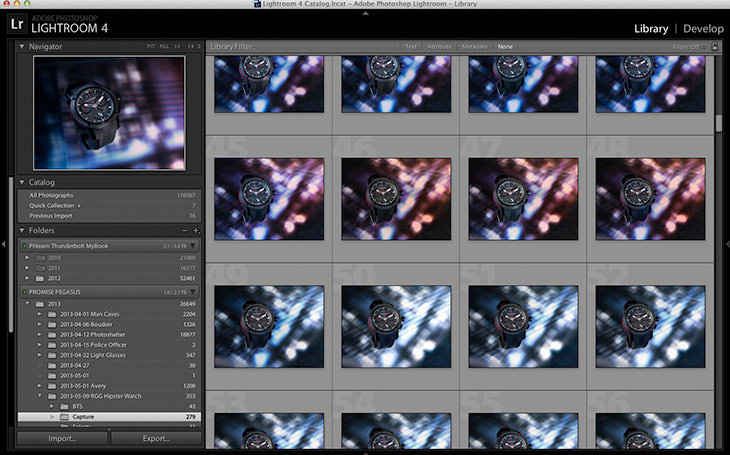Expand the 2013-04-12 Photoshelter folder
This screenshot has height=455, width=730.
click(40, 334)
